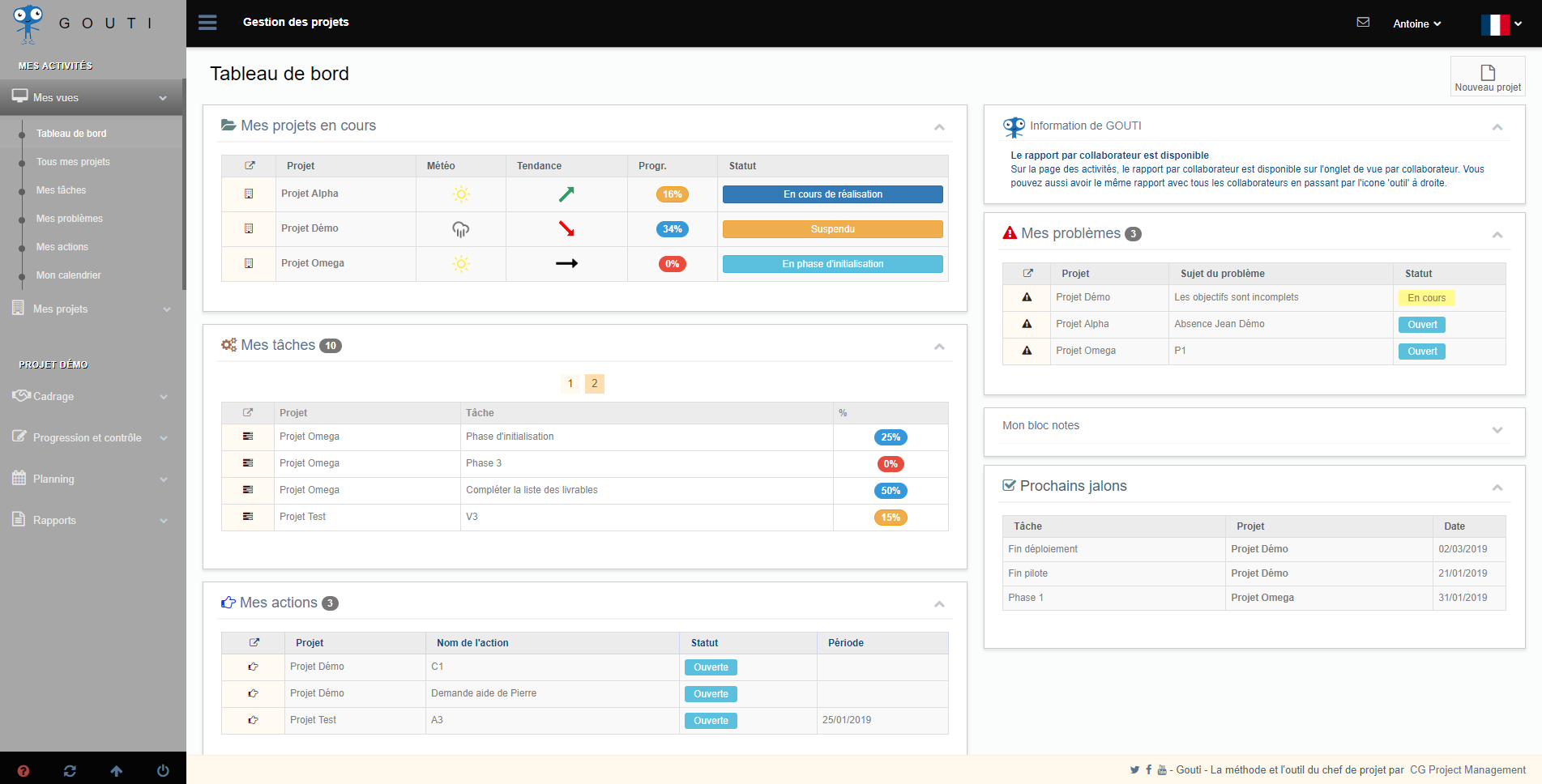Collapse the Mes projets en cours panel
1542x784 pixels.
point(939,127)
